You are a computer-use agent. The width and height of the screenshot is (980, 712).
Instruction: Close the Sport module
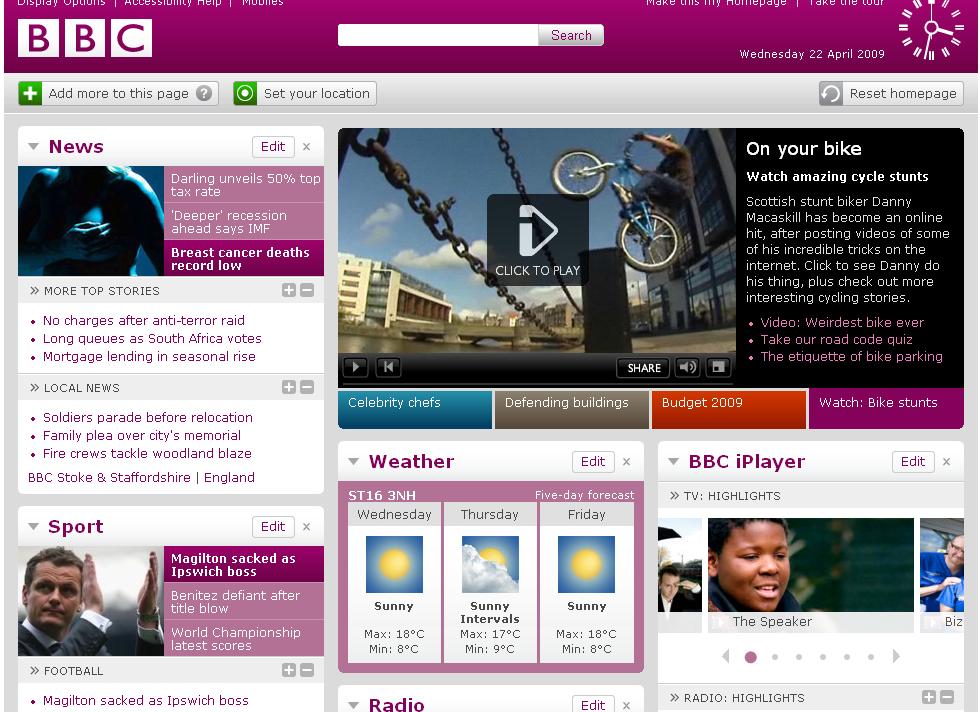click(306, 526)
